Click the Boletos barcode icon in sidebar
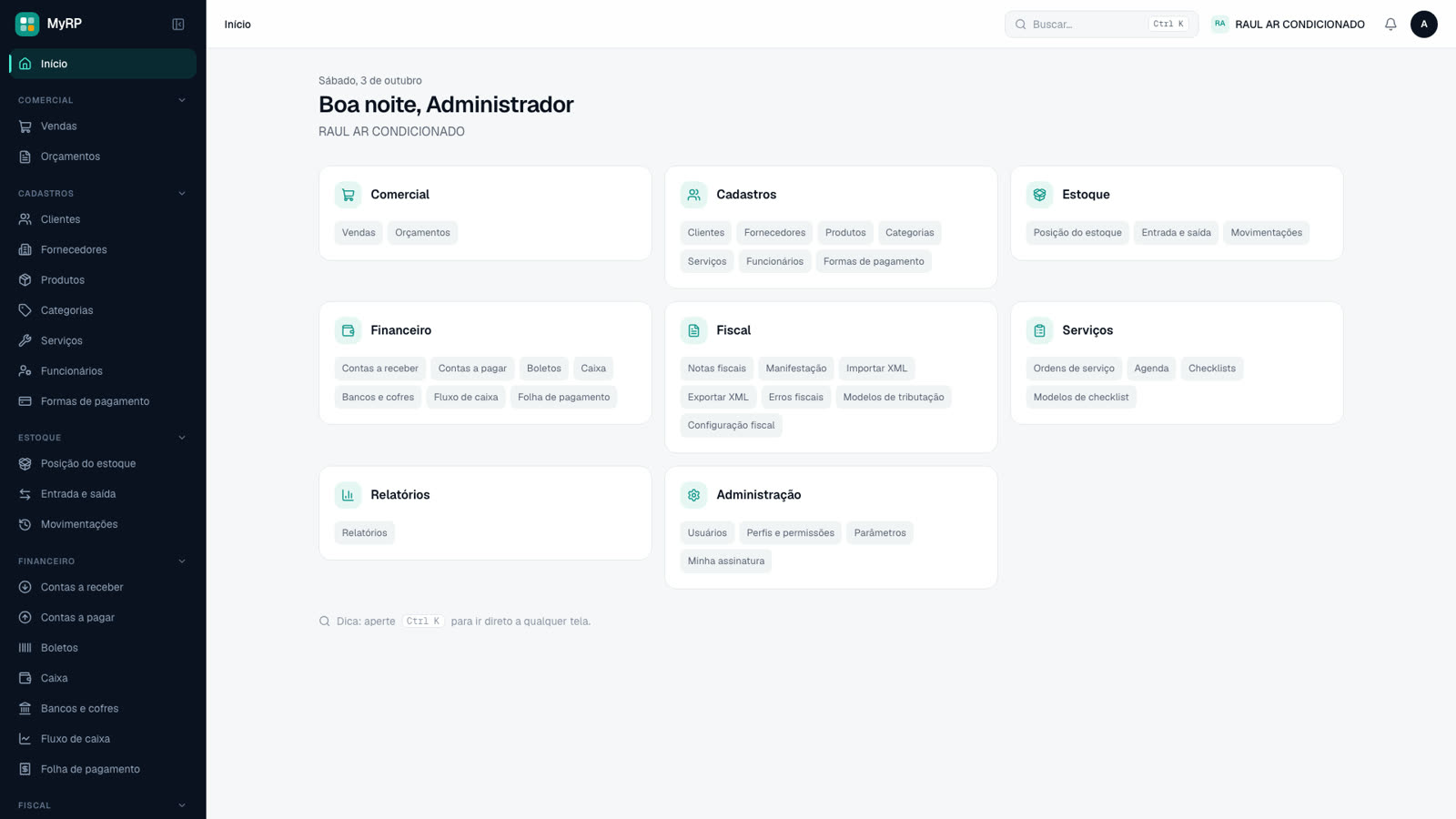The image size is (1456, 819). click(x=25, y=648)
